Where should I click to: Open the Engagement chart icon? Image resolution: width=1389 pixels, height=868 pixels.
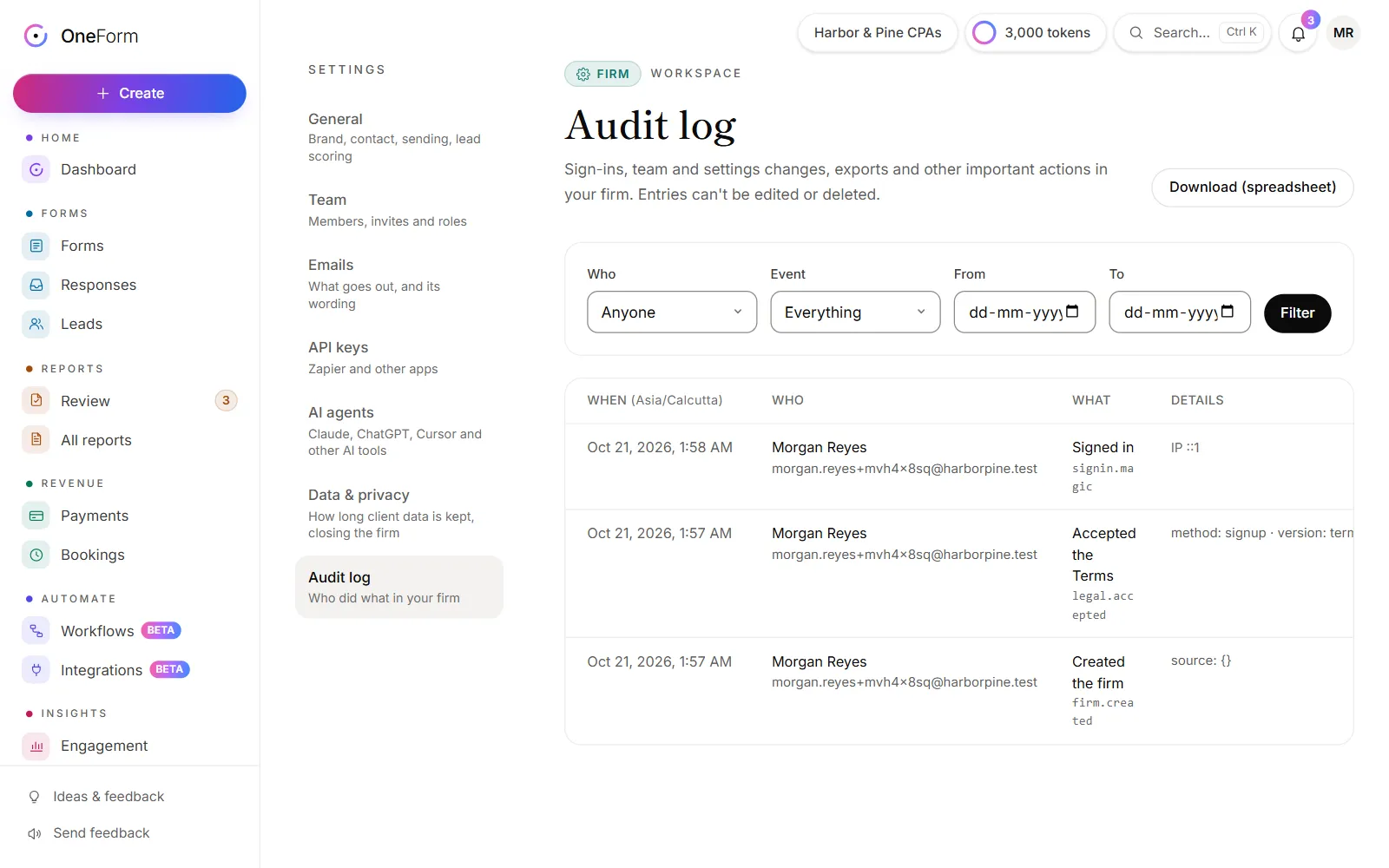pyautogui.click(x=36, y=746)
